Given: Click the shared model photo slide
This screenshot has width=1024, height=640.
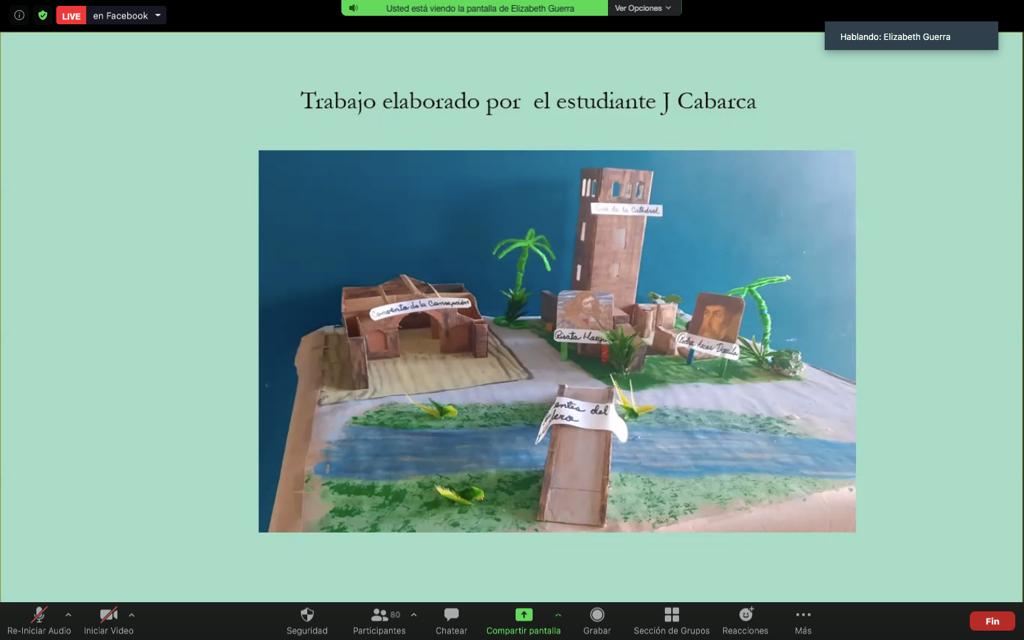Looking at the screenshot, I should (x=557, y=342).
